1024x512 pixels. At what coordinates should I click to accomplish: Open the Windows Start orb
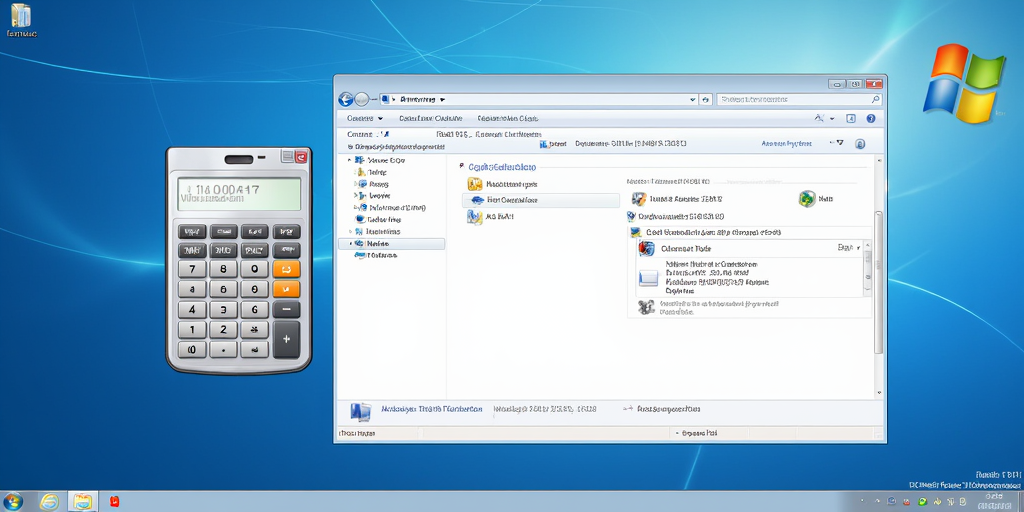12,502
